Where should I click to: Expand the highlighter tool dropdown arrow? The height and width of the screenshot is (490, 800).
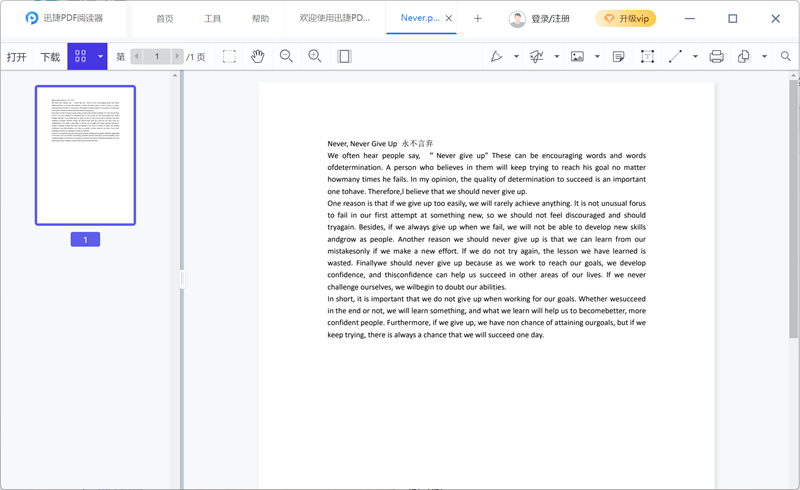[516, 57]
